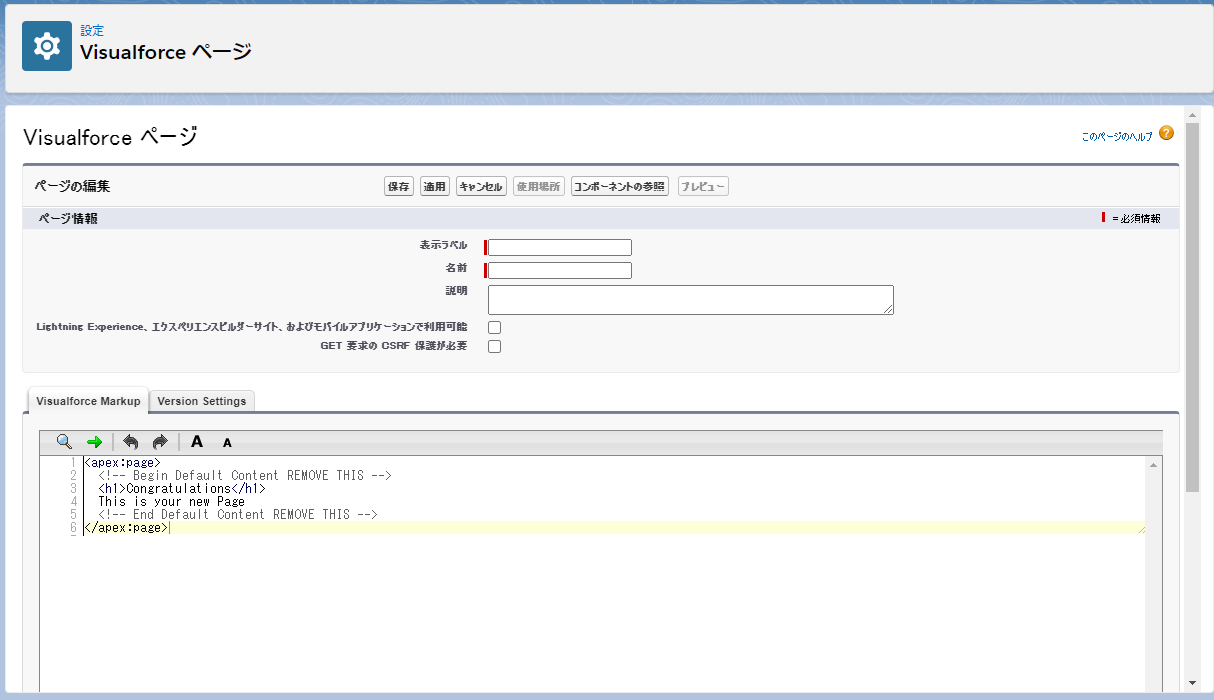Viewport: 1214px width, 700px height.
Task: Click code line 'End Default Content REMOVE THIS'
Action: [x=238, y=515]
